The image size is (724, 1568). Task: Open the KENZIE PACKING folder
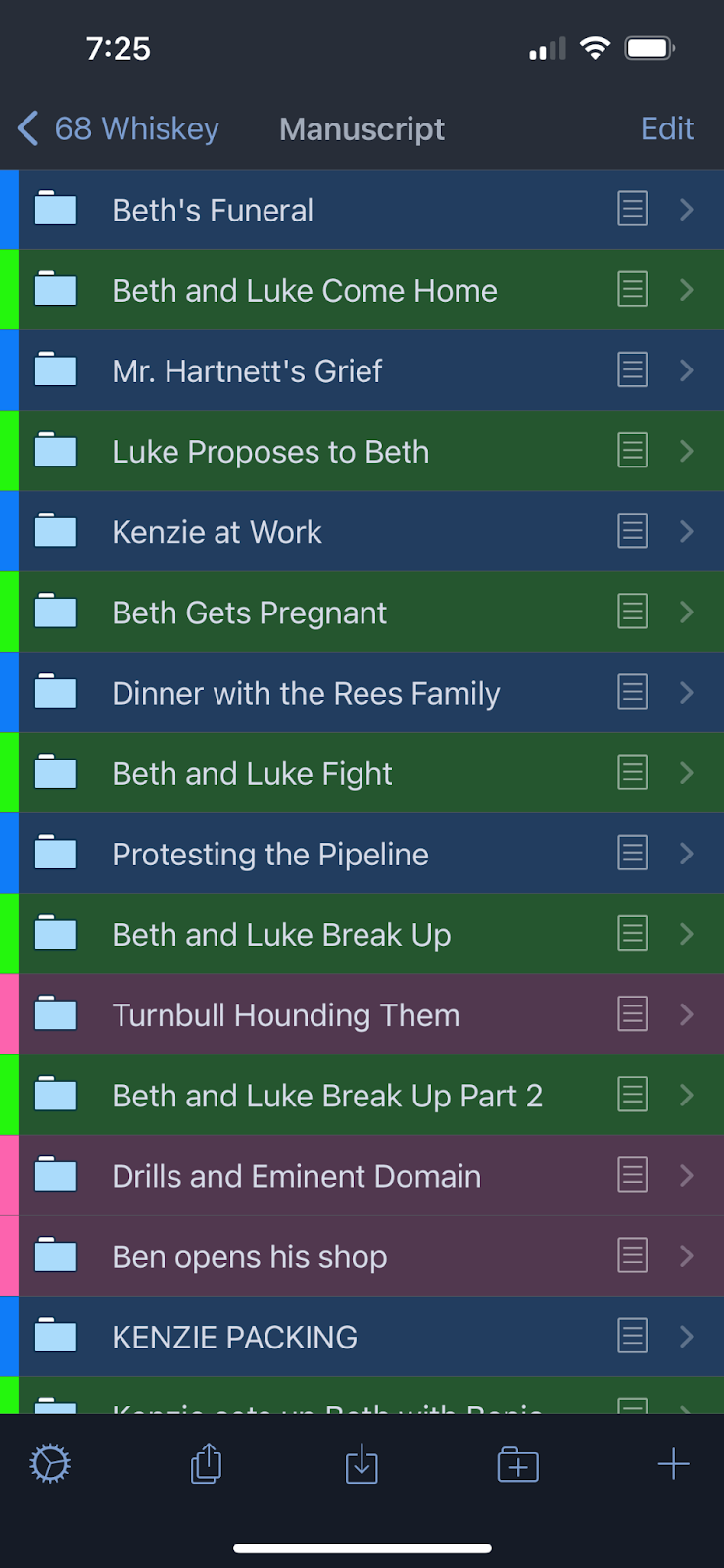point(235,1337)
